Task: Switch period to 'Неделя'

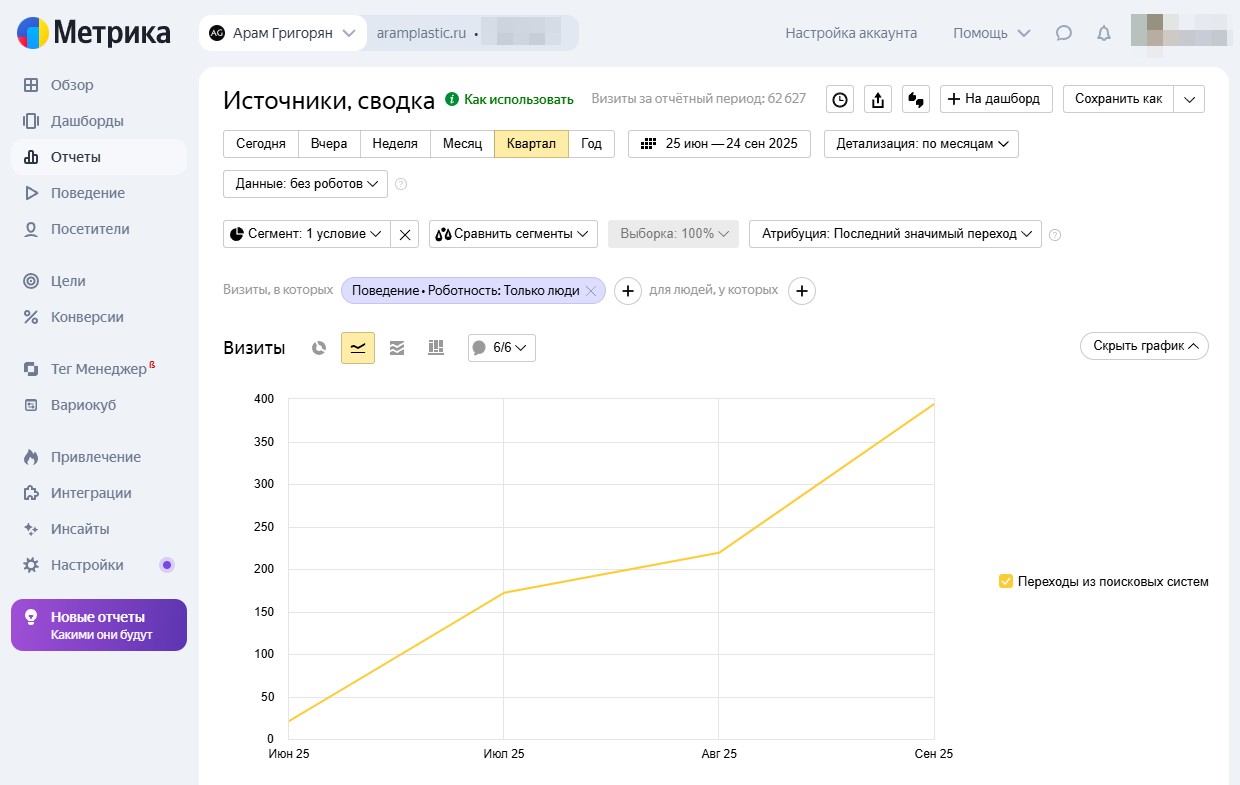Action: click(395, 144)
